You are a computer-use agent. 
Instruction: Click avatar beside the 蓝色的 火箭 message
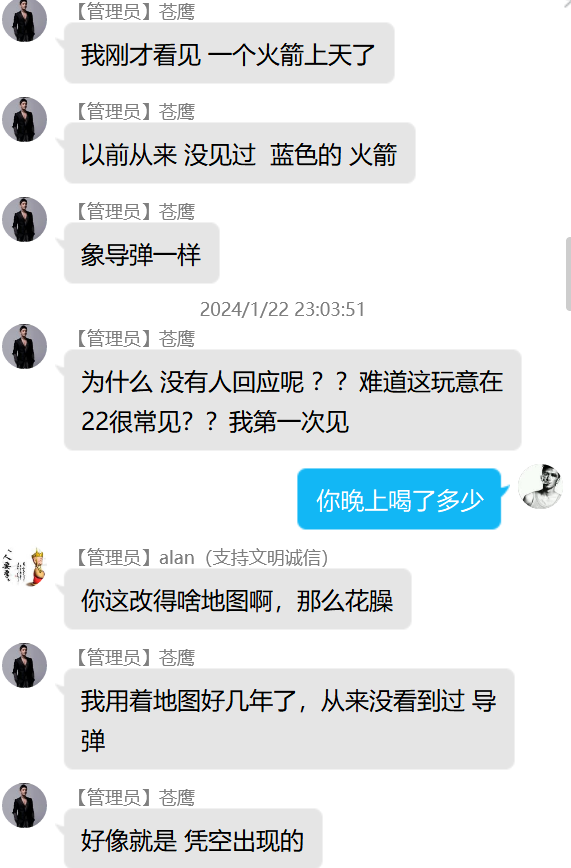coord(24,120)
